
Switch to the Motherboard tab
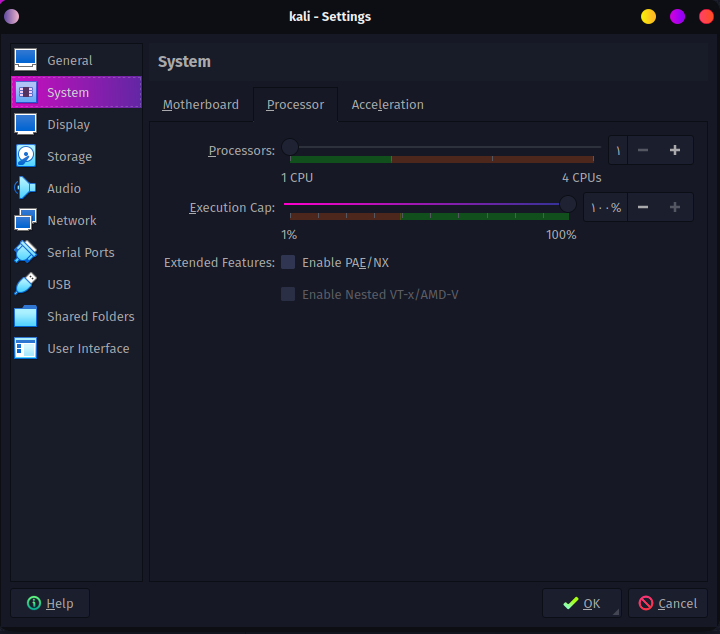[x=201, y=105]
